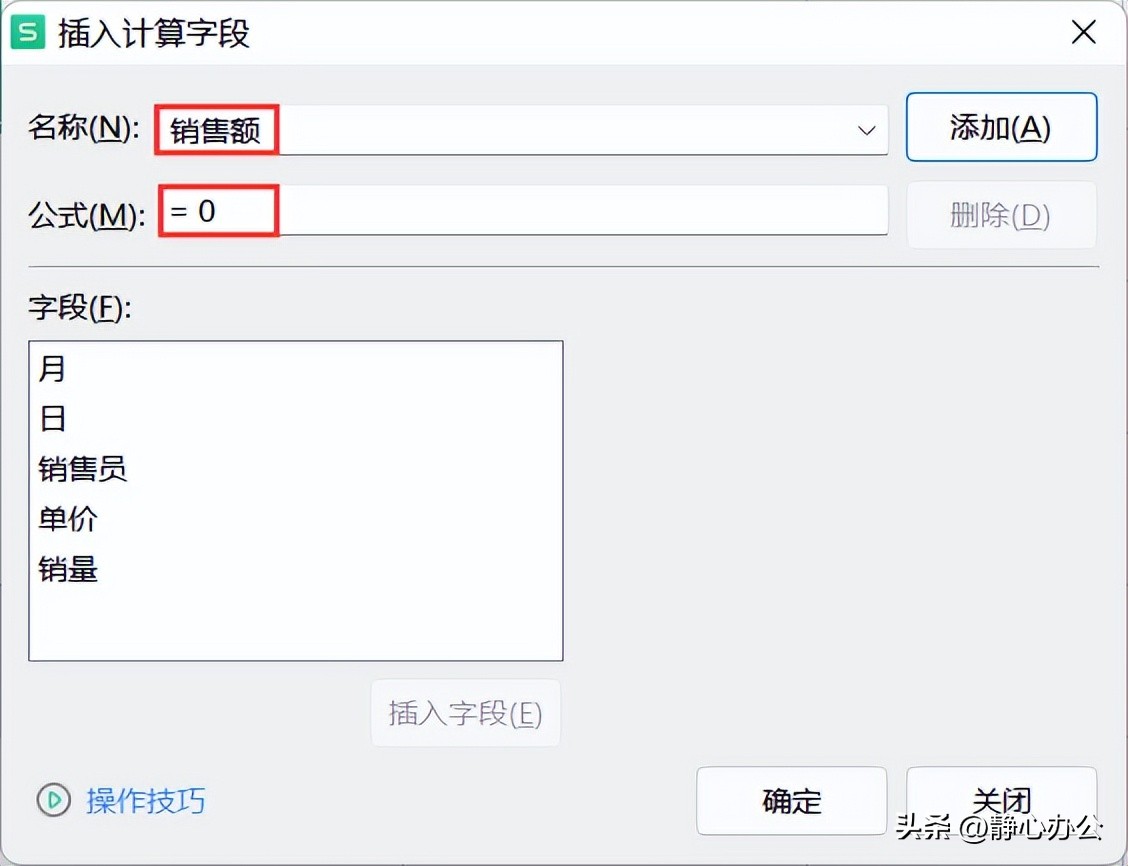The width and height of the screenshot is (1128, 866).
Task: Click into the 公式 formula input box
Action: pos(524,210)
